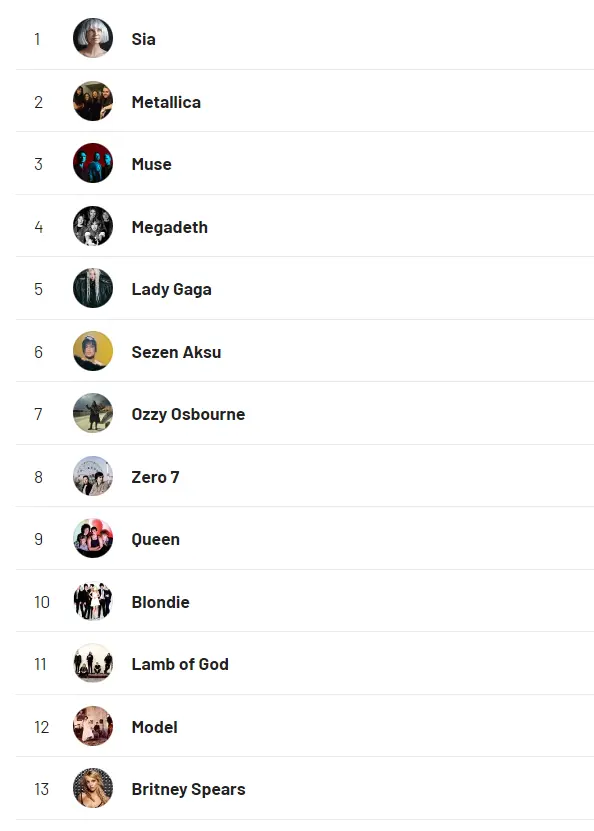
Task: Click the Megadeth artist name
Action: click(x=170, y=227)
